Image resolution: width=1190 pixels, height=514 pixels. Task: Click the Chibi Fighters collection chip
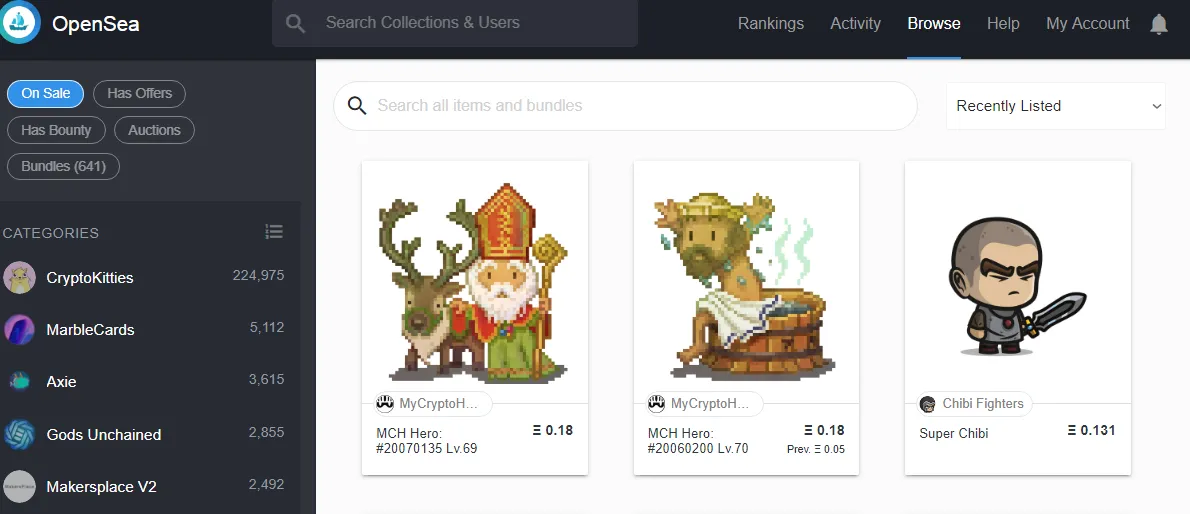pos(974,404)
